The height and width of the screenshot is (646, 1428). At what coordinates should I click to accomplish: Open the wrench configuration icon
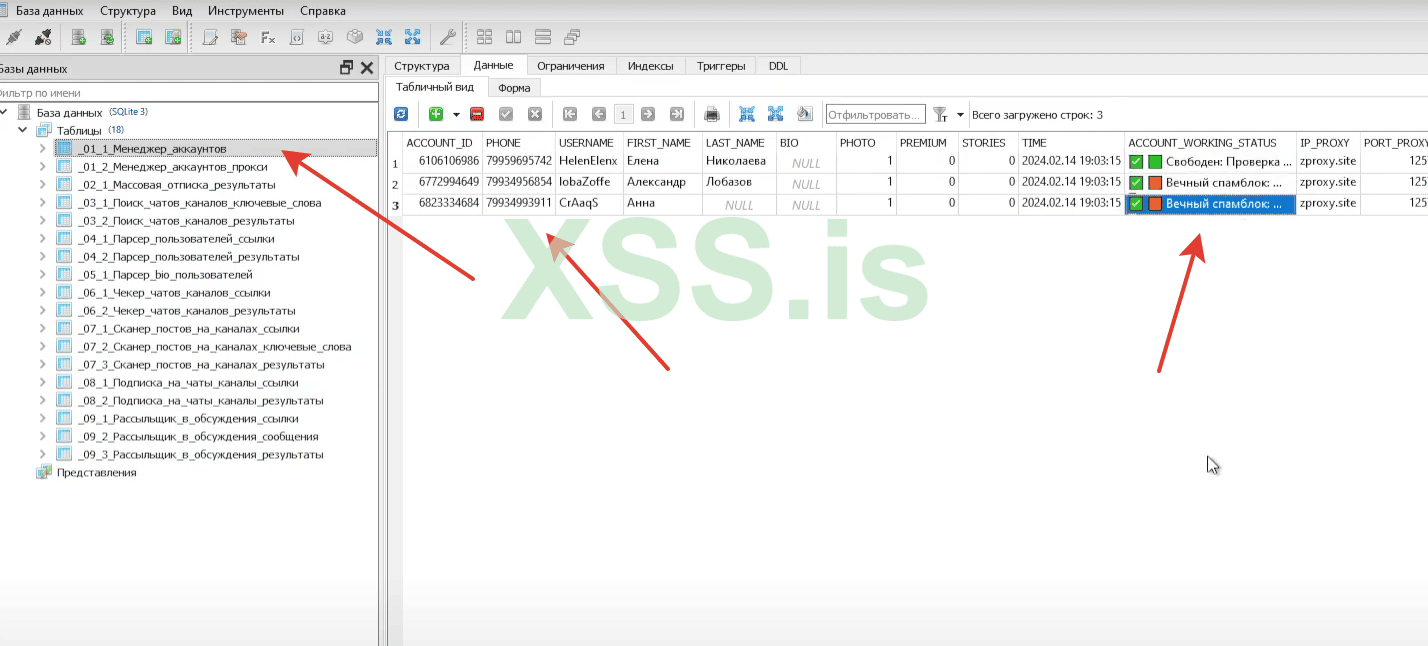(448, 37)
